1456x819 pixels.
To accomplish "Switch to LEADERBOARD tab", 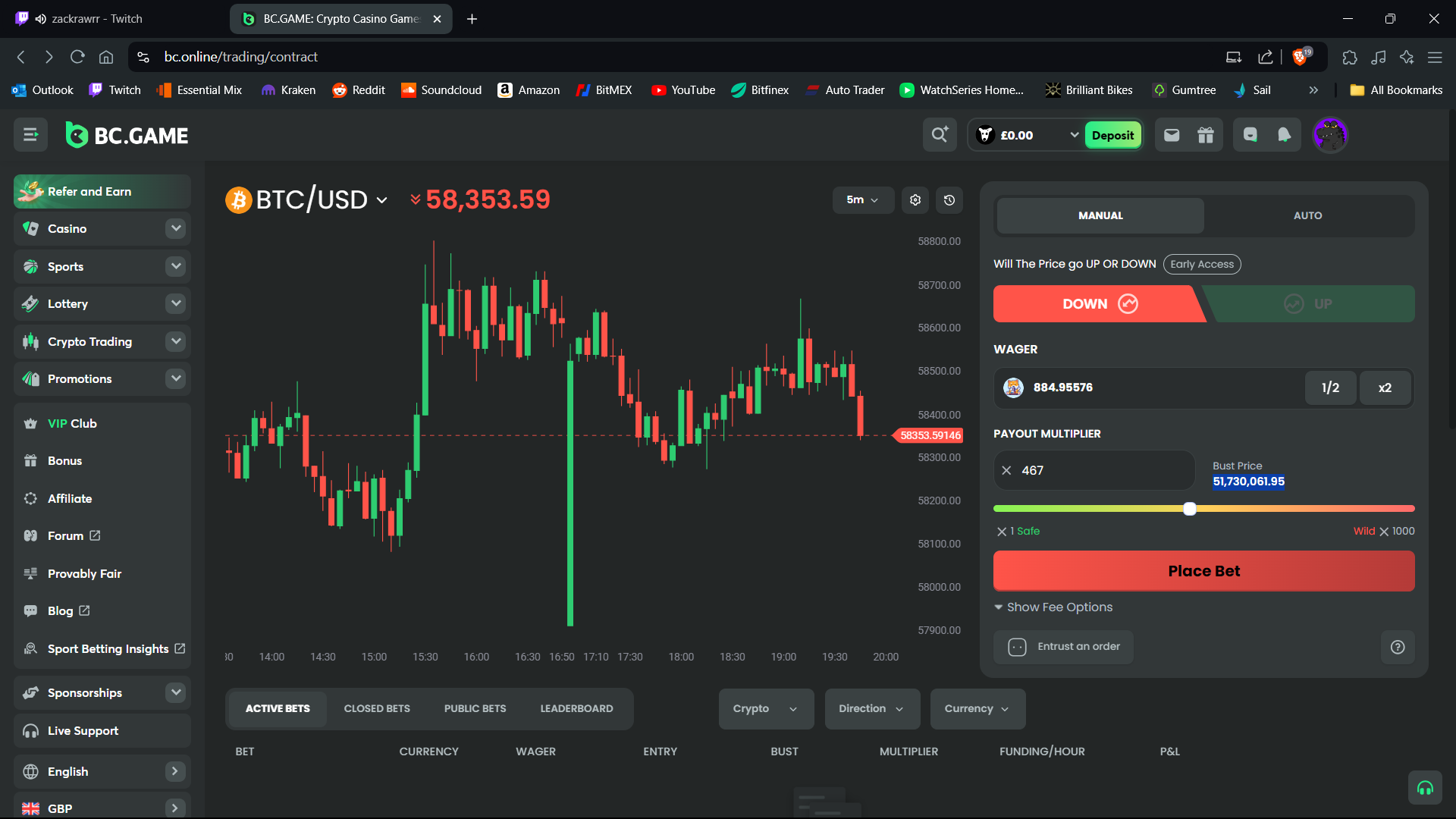I will pyautogui.click(x=576, y=709).
